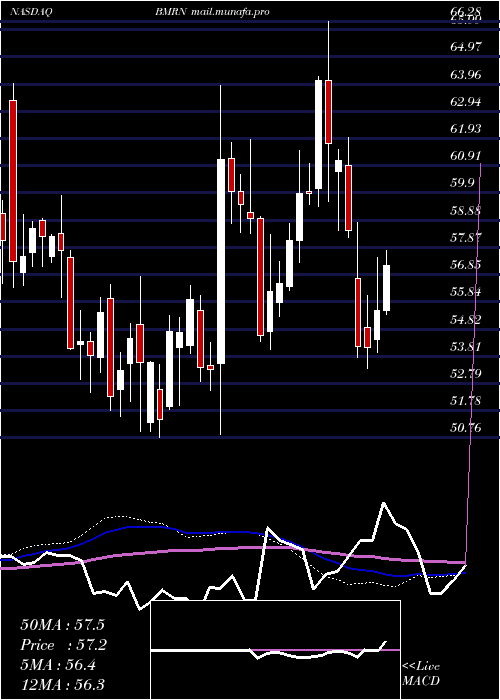
Task: Select the 52.79 price axis label
Action: click(x=466, y=373)
